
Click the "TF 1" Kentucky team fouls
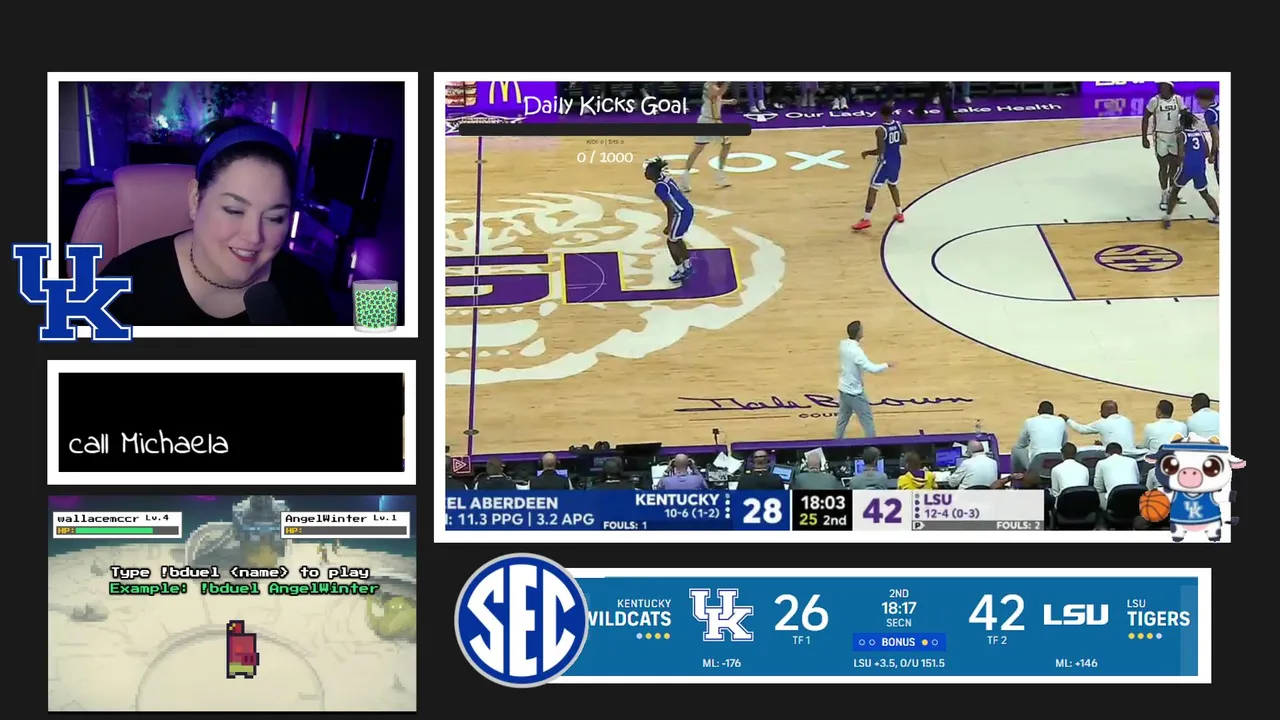pyautogui.click(x=801, y=641)
